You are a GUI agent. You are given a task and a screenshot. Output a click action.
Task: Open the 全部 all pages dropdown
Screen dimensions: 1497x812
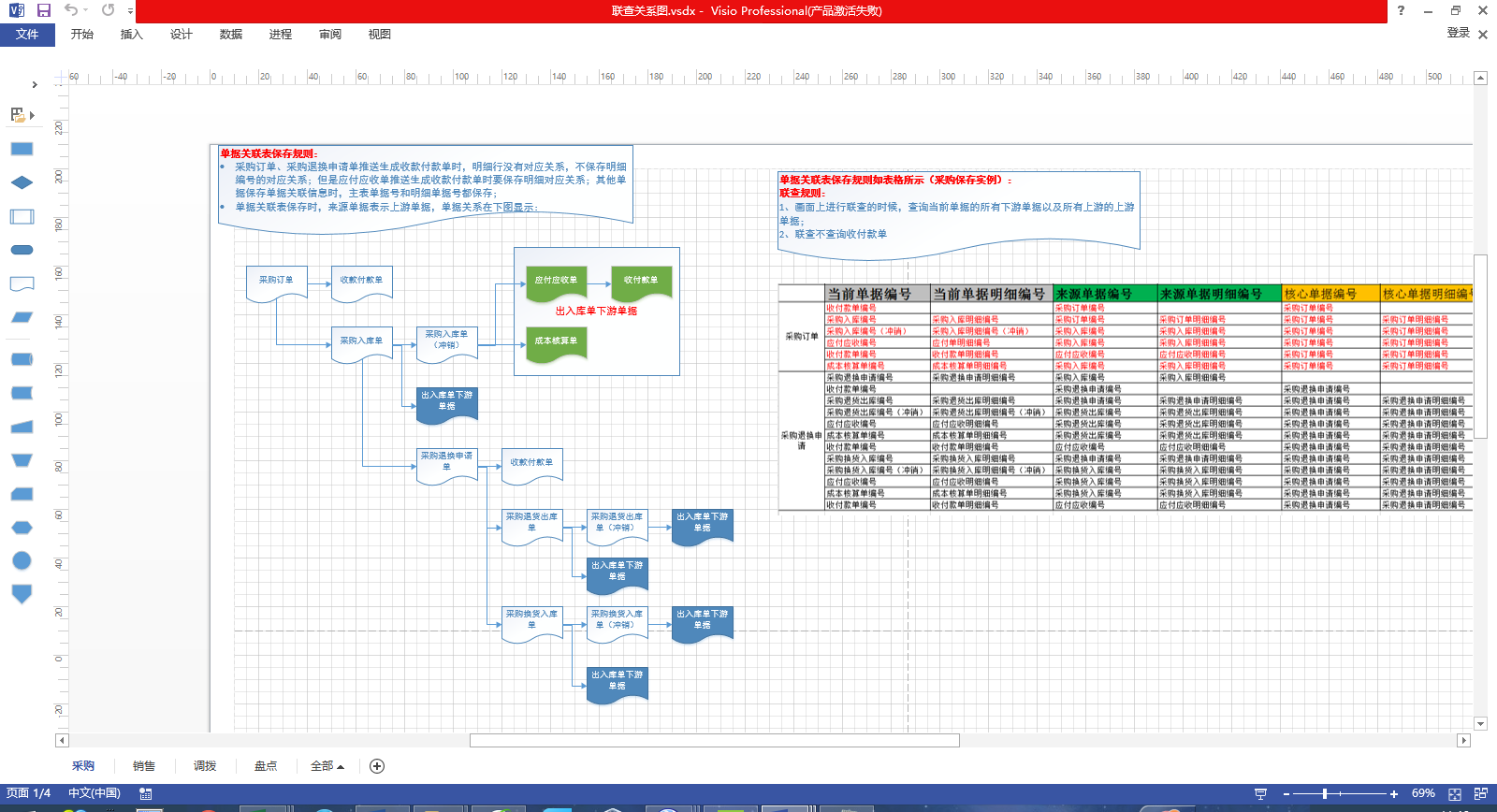327,766
